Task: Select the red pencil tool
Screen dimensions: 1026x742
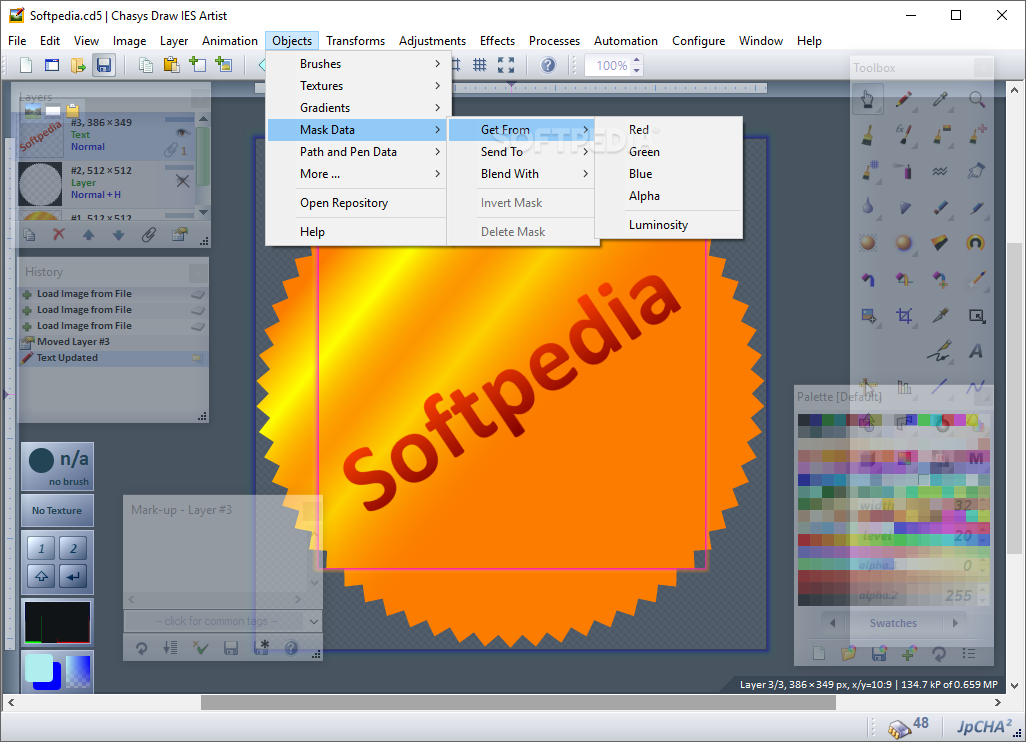Action: [x=904, y=99]
